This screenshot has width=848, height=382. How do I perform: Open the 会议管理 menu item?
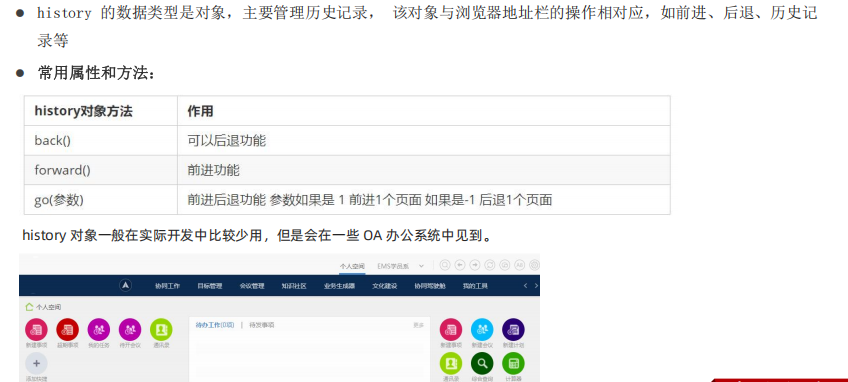pyautogui.click(x=252, y=286)
